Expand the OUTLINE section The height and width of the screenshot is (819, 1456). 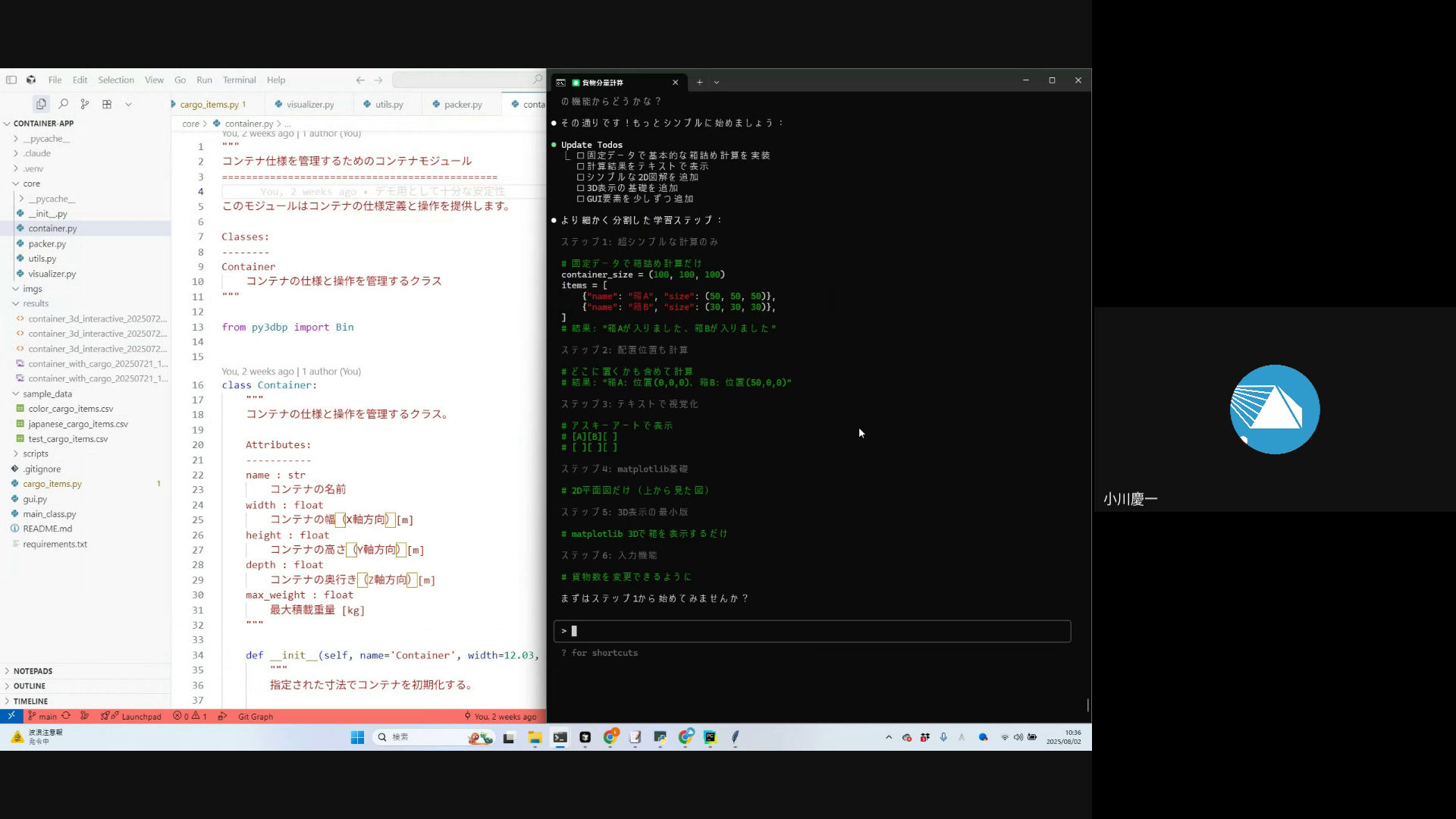(30, 686)
